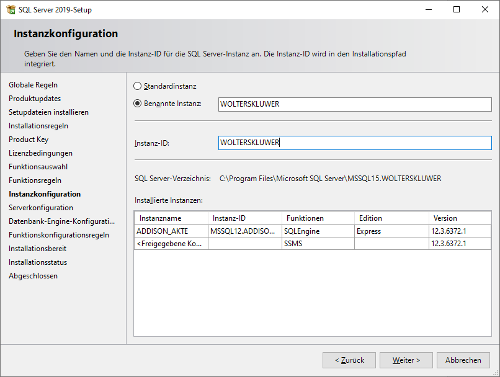Open the Produktupdates step

pos(35,98)
